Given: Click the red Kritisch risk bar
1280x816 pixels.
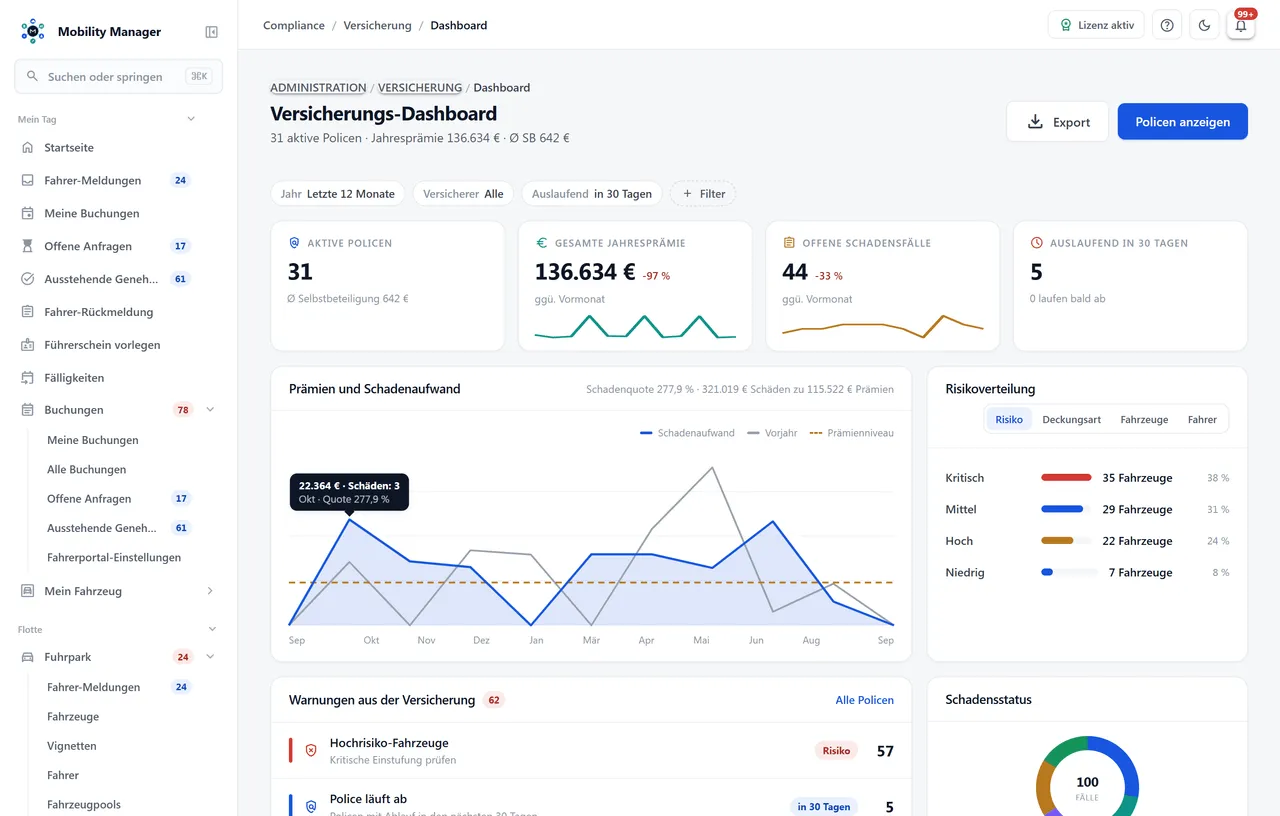Looking at the screenshot, I should (1066, 478).
